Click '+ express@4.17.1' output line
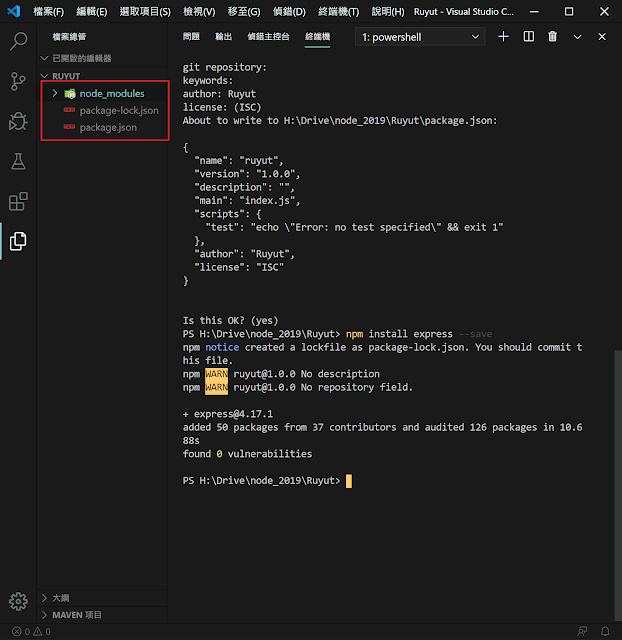 (x=228, y=414)
